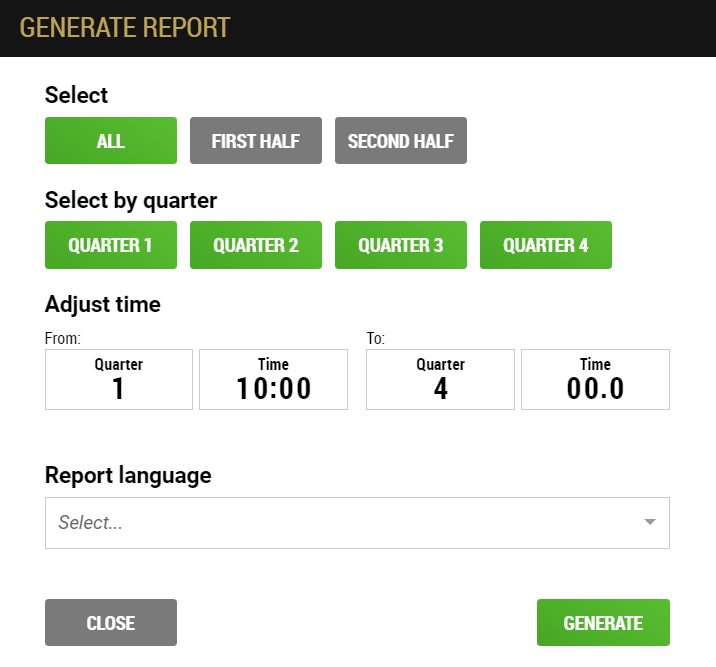Edit the To Time field showing 00.0

[x=595, y=379]
